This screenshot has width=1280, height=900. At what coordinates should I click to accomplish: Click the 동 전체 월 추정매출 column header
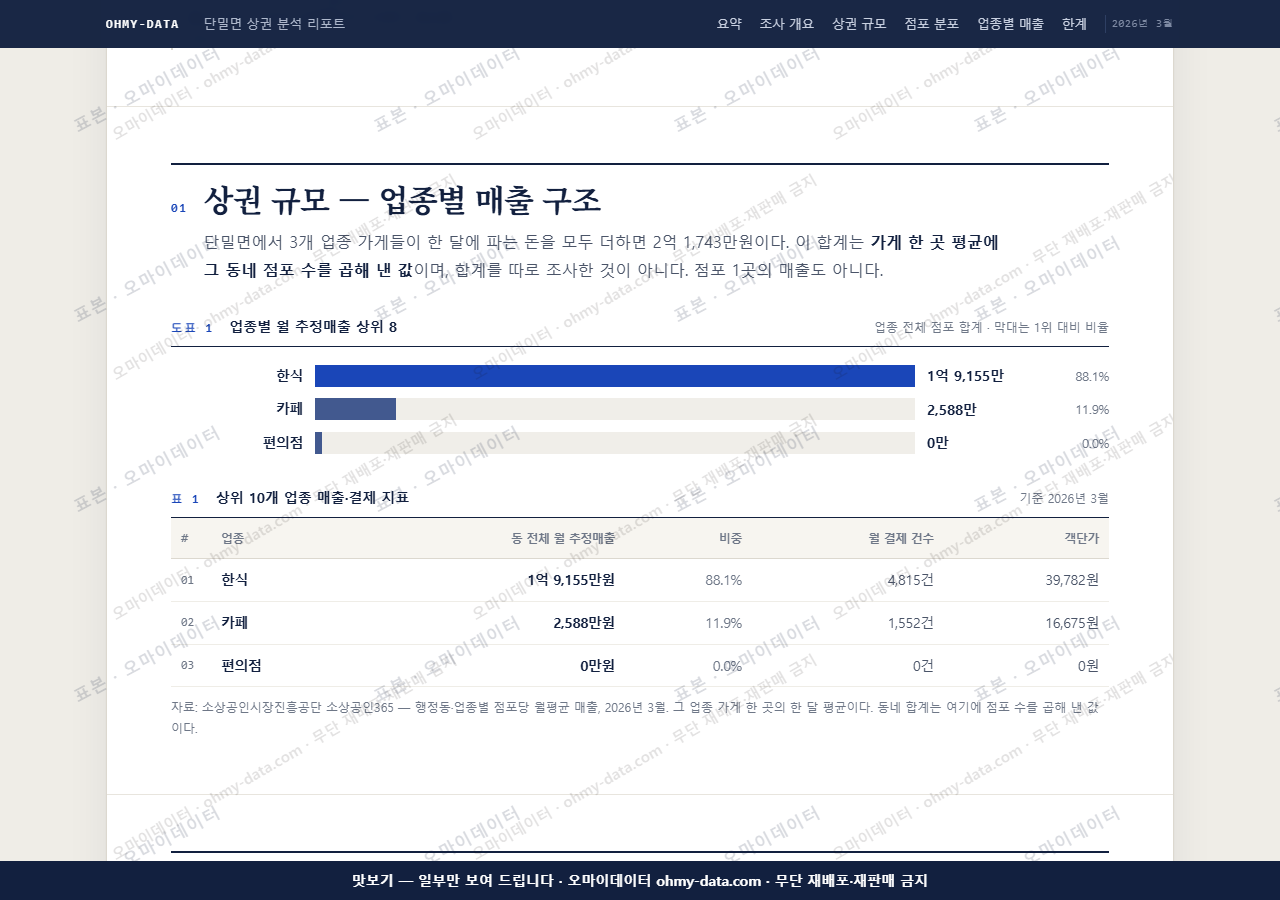[563, 538]
